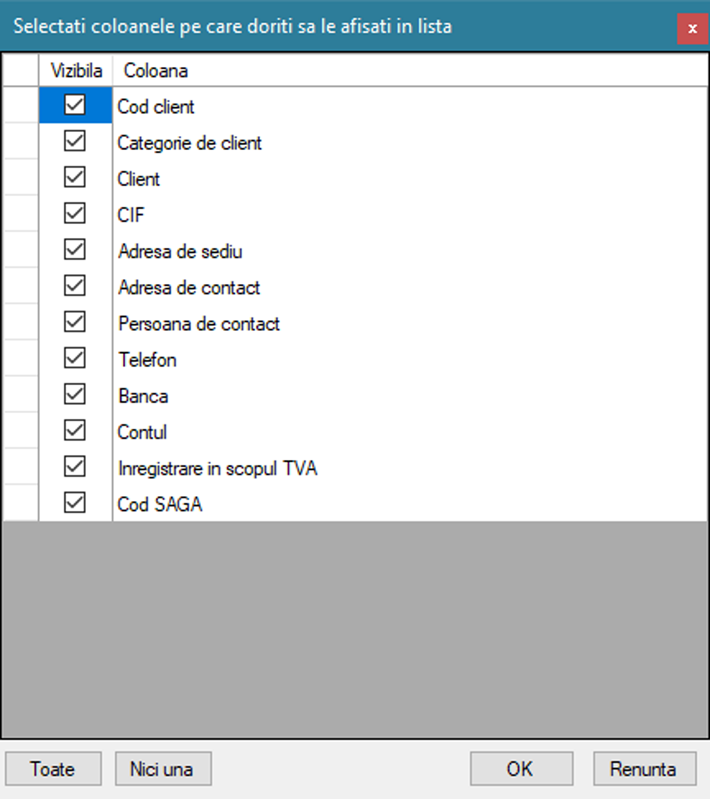Close the column selection dialog

click(692, 29)
